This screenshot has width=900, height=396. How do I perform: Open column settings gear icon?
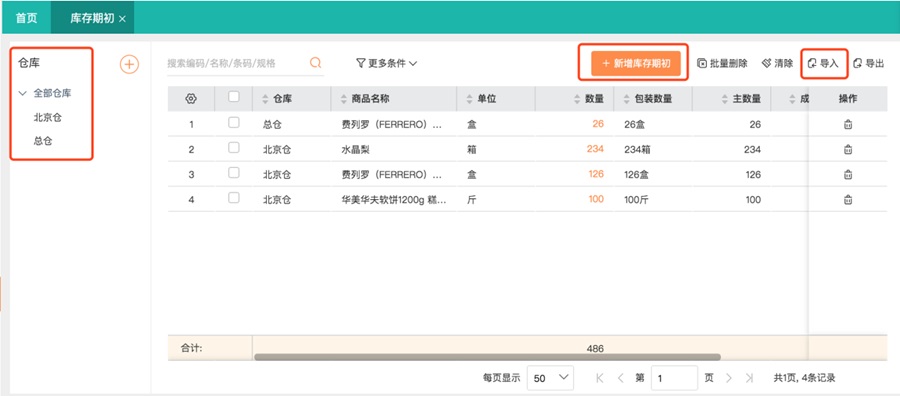tap(191, 99)
